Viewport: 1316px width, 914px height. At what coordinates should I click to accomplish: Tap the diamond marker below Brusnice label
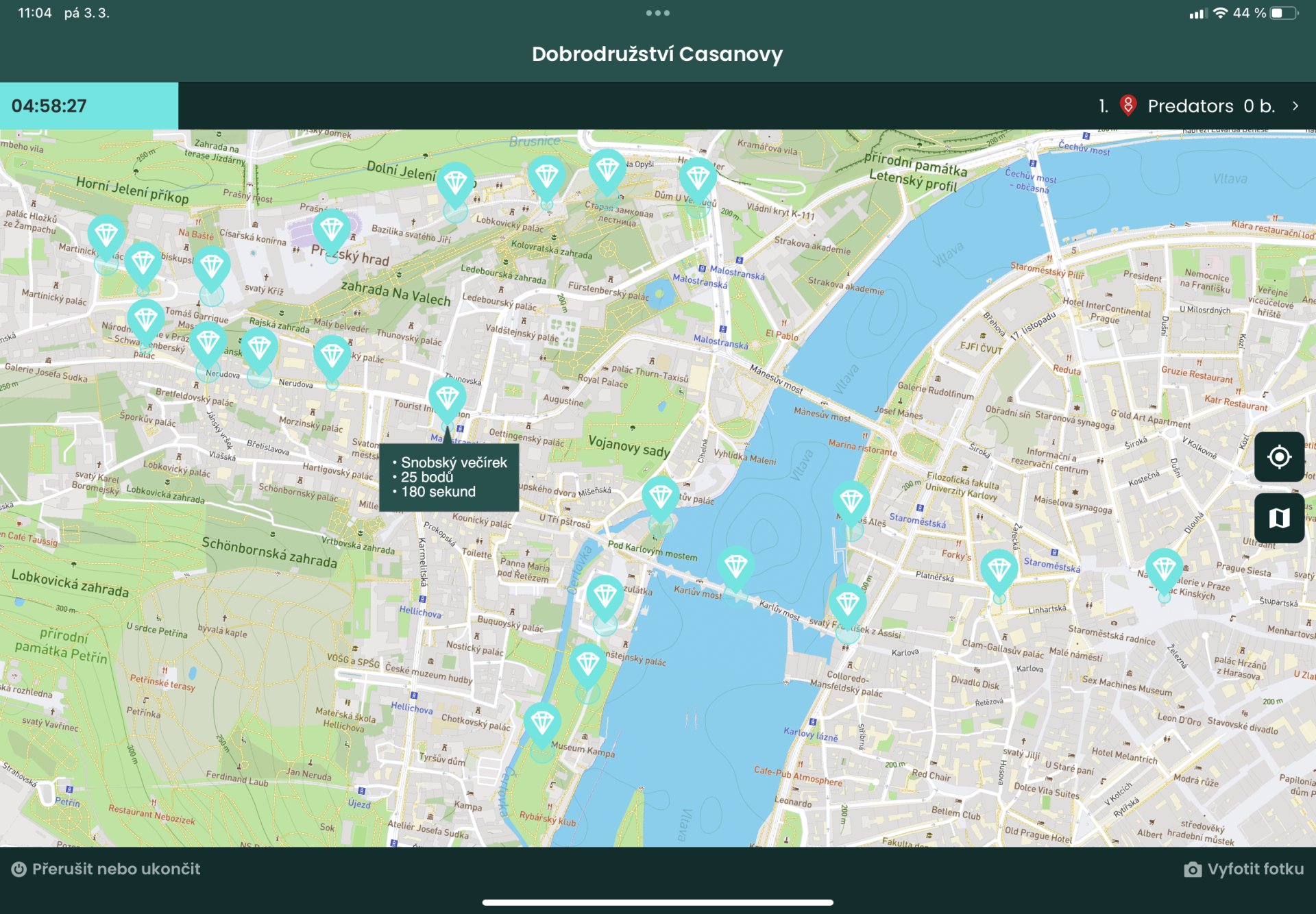[546, 178]
